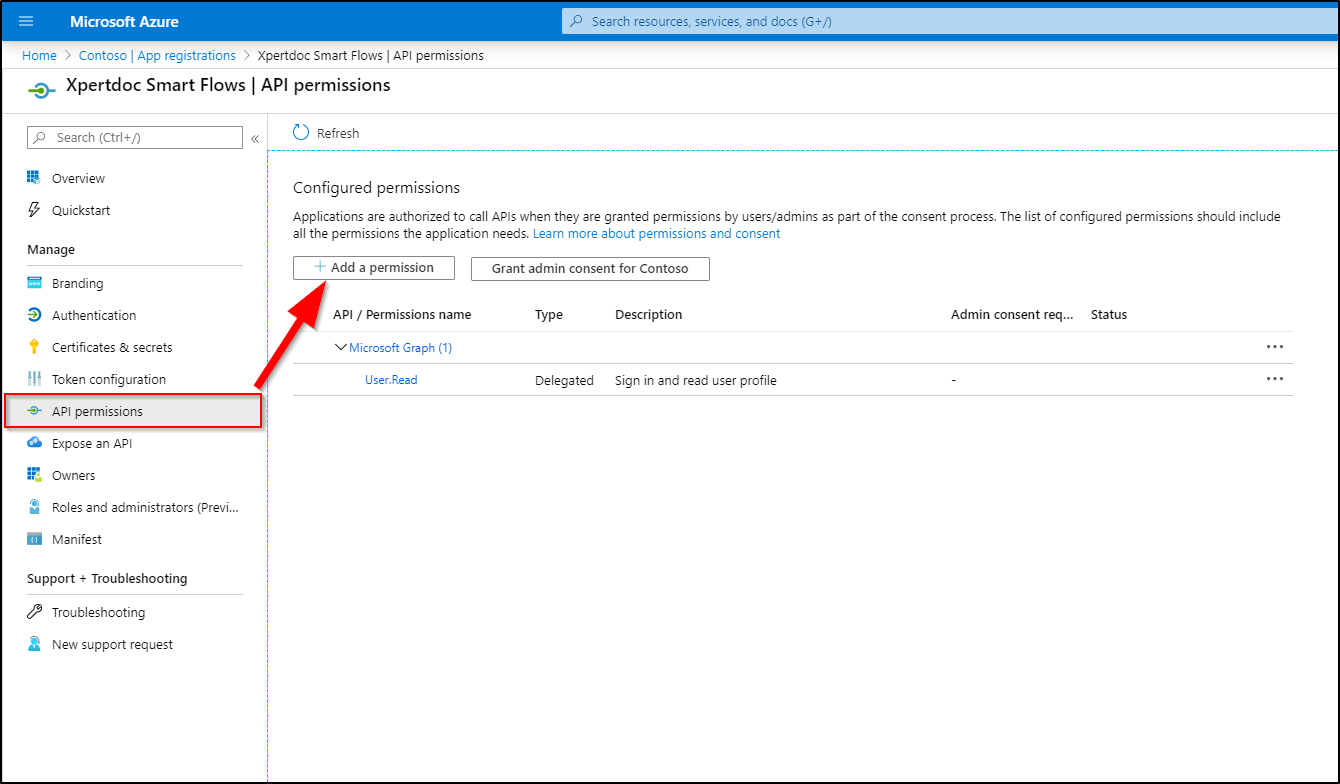
Task: Click the API / Permissions name column header
Action: pos(402,314)
